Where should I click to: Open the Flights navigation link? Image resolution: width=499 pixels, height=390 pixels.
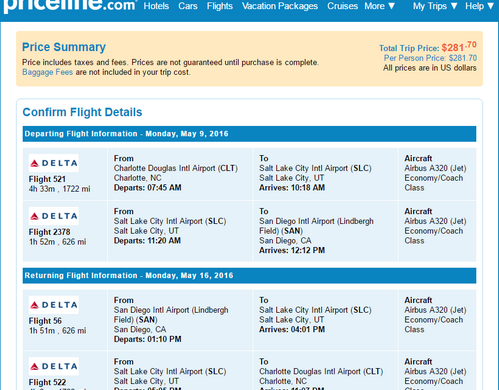point(220,6)
